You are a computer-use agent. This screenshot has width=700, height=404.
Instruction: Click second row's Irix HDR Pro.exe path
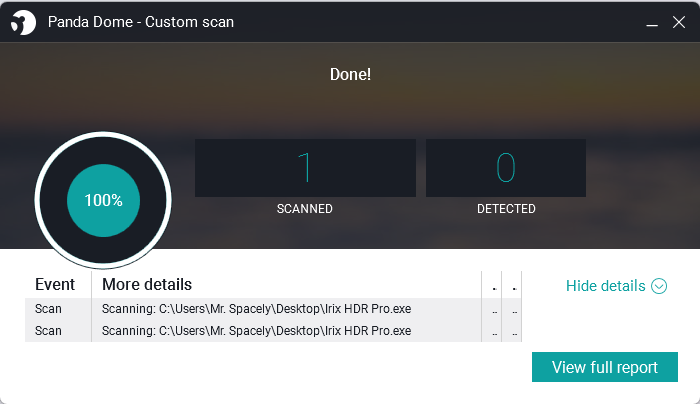point(256,331)
